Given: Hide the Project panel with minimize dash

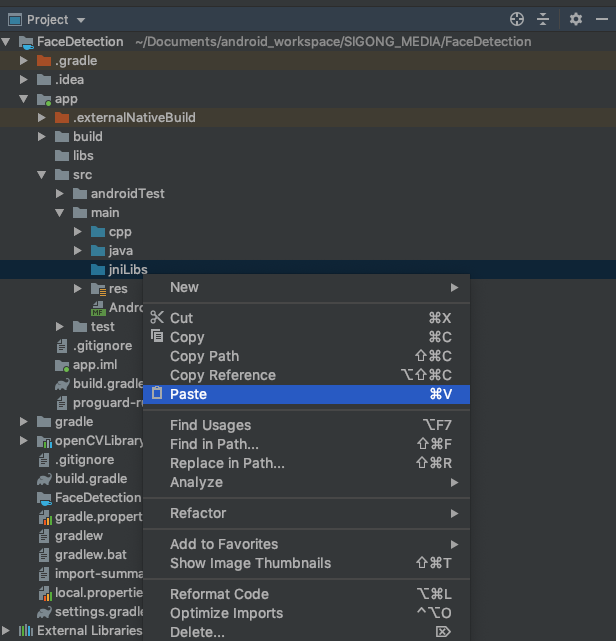Looking at the screenshot, I should coord(602,19).
